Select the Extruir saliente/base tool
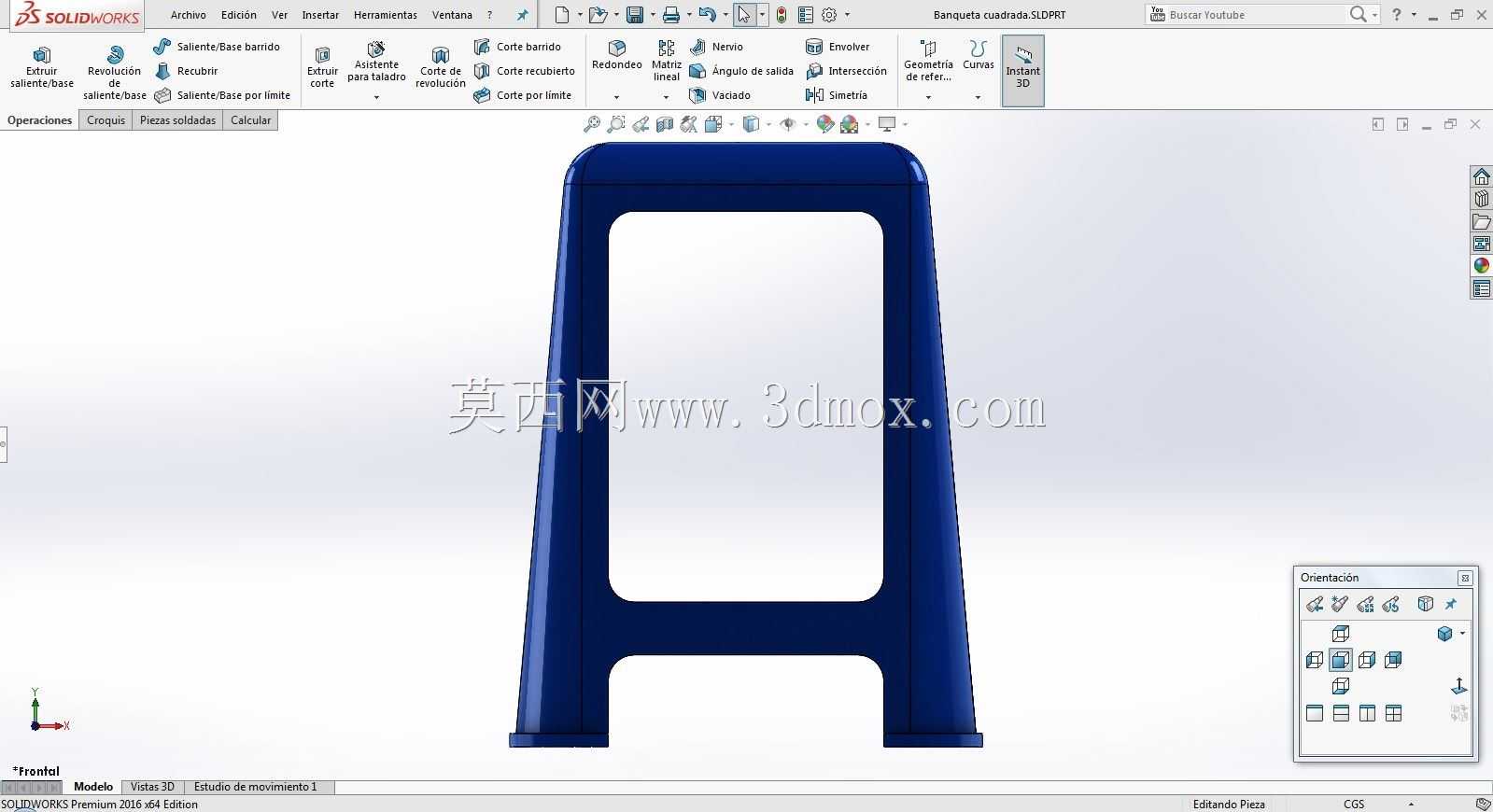This screenshot has height=812, width=1493. (42, 67)
